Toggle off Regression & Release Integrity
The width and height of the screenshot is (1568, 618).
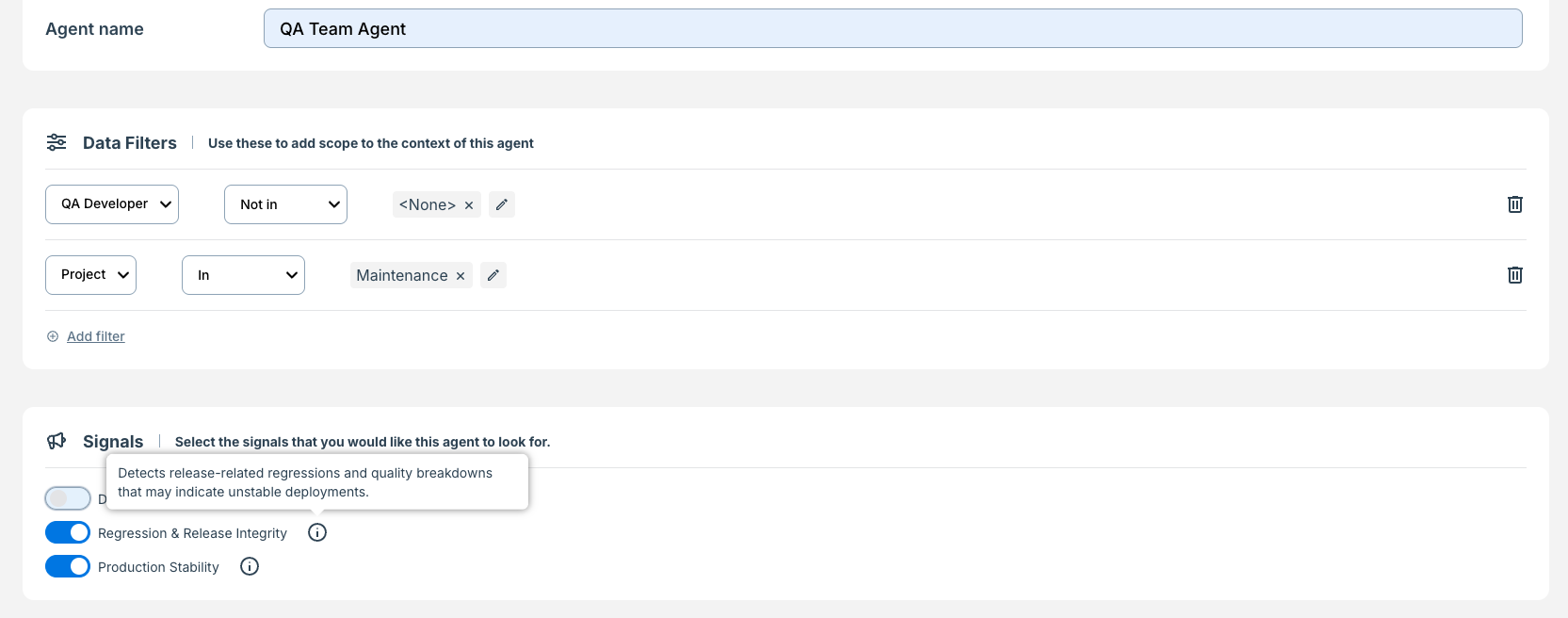click(68, 532)
